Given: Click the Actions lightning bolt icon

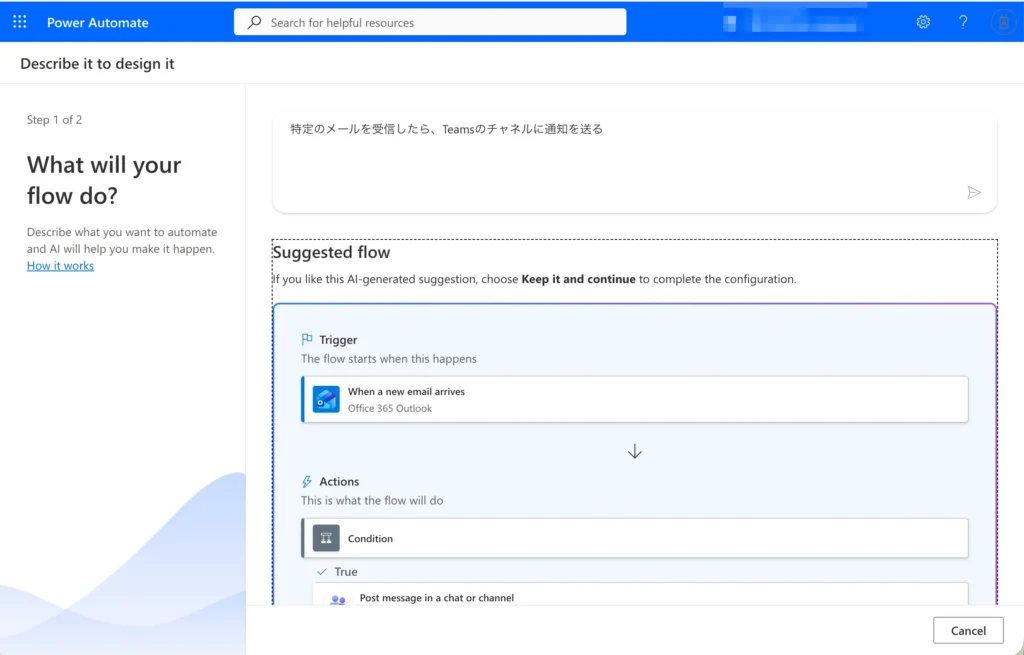Looking at the screenshot, I should click(x=307, y=481).
